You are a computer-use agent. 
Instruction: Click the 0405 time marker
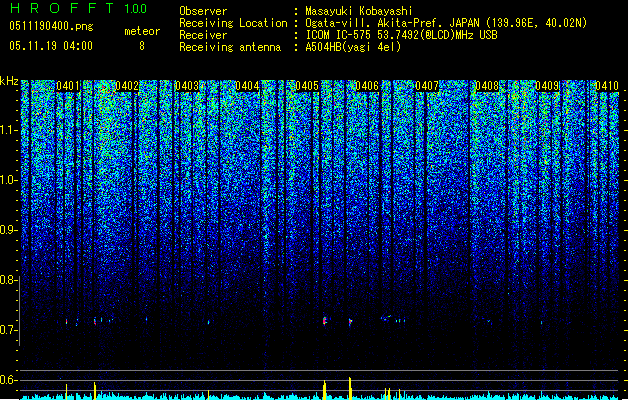pos(307,86)
